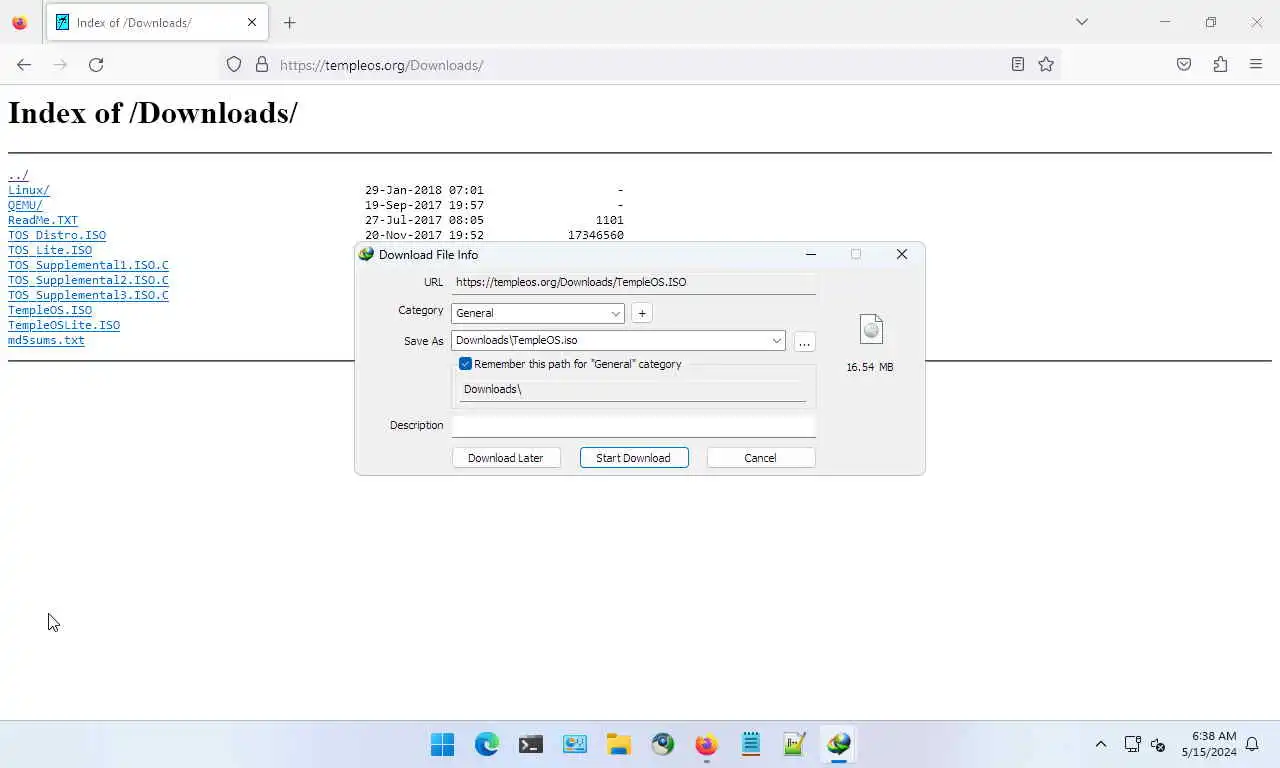Switch to Firefox in taskbar
The height and width of the screenshot is (768, 1280).
coord(707,744)
